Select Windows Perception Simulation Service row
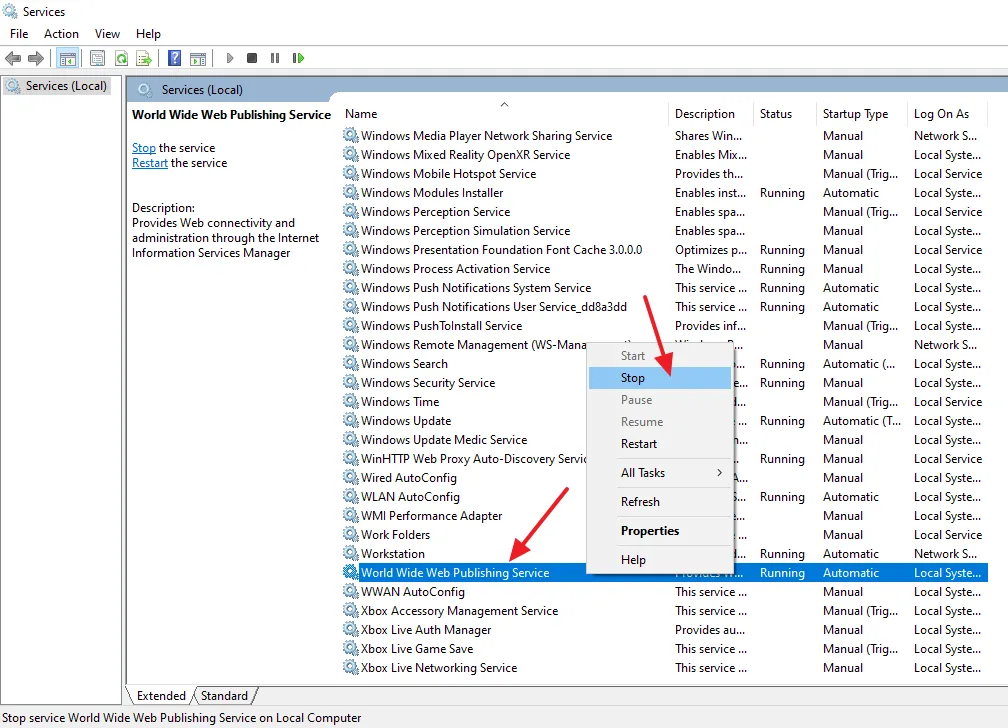Viewport: 1008px width, 728px height. point(664,230)
